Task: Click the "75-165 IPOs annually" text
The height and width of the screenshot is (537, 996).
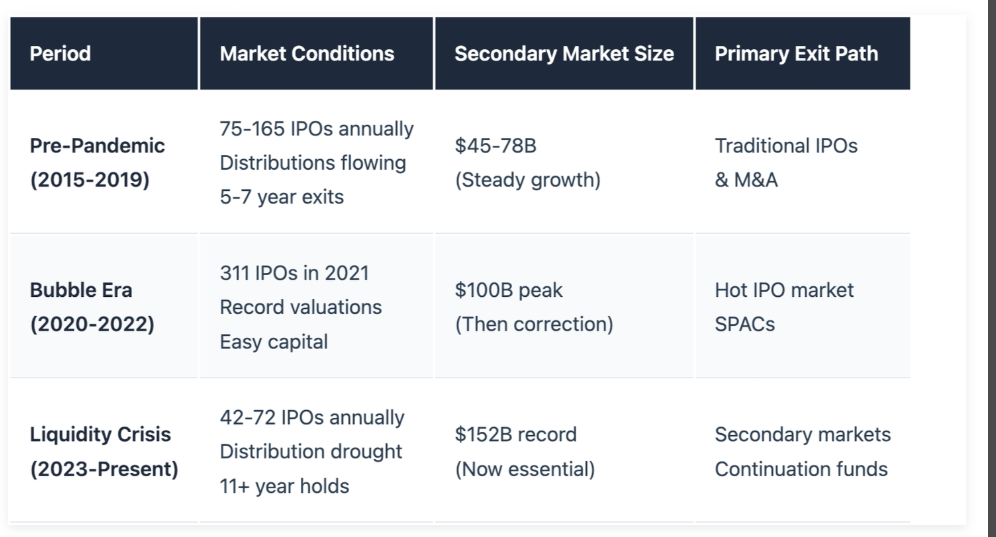Action: (x=316, y=129)
